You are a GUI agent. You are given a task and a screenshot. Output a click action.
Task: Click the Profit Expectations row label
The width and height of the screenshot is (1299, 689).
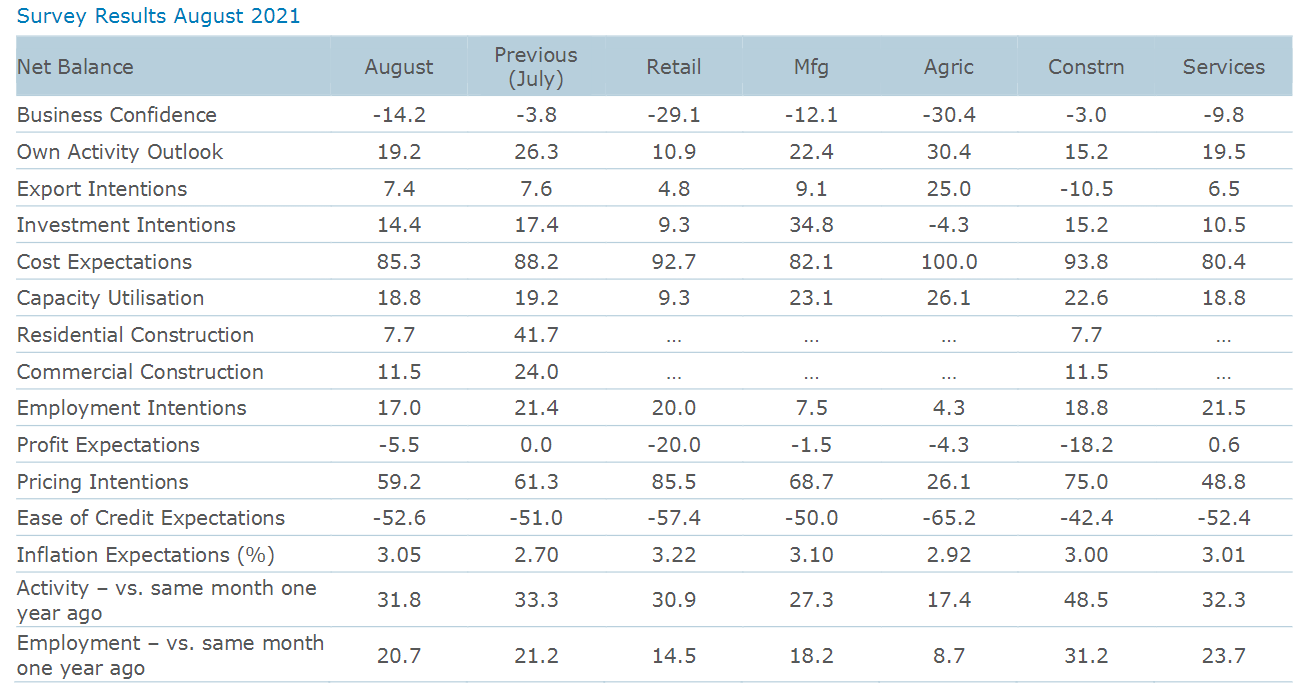coord(108,445)
